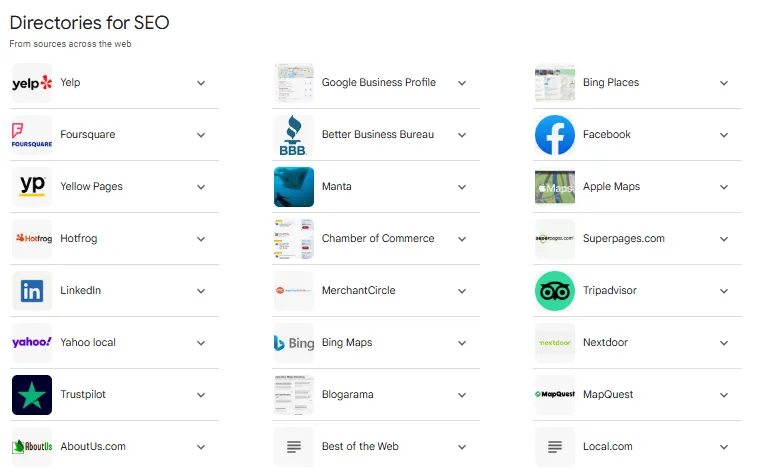The height and width of the screenshot is (472, 760).
Task: Expand the Google Business Profile entry chevron
Action: (x=462, y=83)
